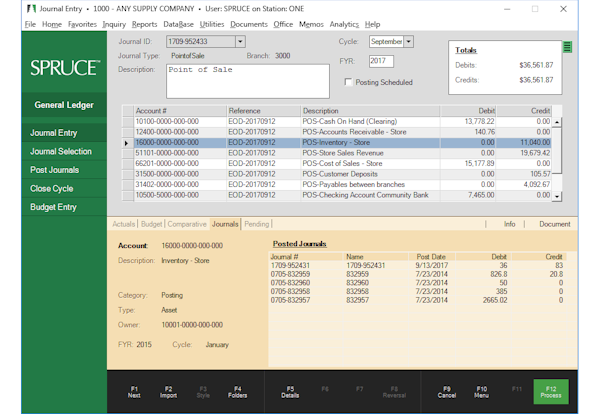Open the Info panel link
This screenshot has height=414, width=600.
click(509, 224)
